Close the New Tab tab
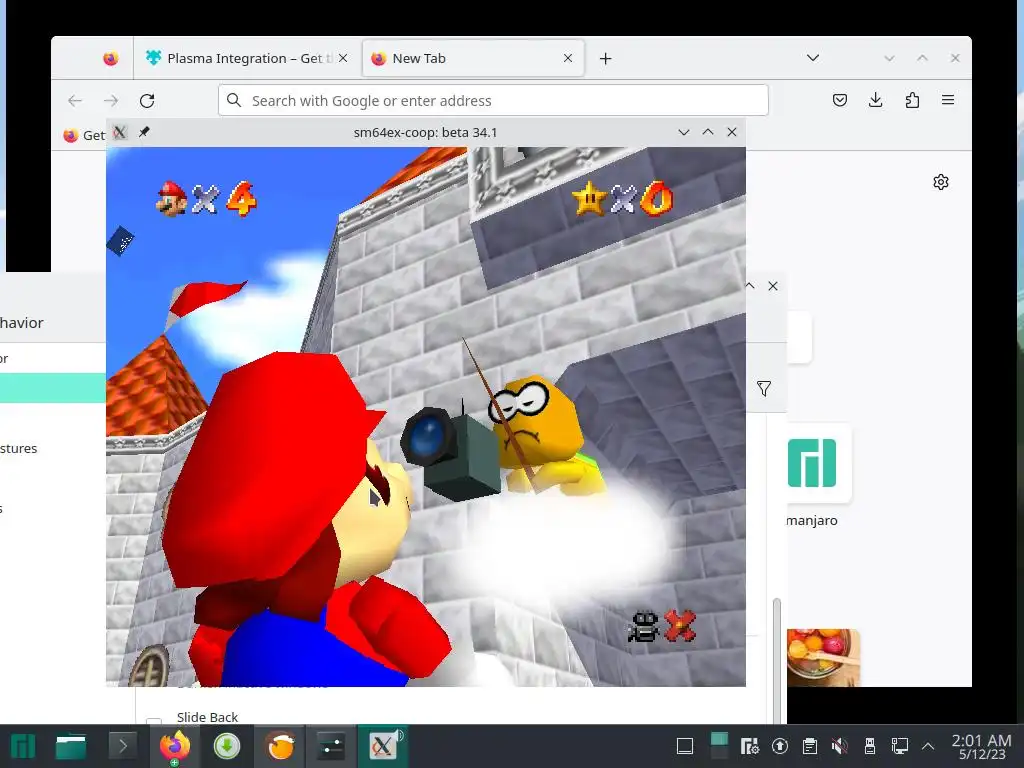The height and width of the screenshot is (768, 1024). (568, 58)
